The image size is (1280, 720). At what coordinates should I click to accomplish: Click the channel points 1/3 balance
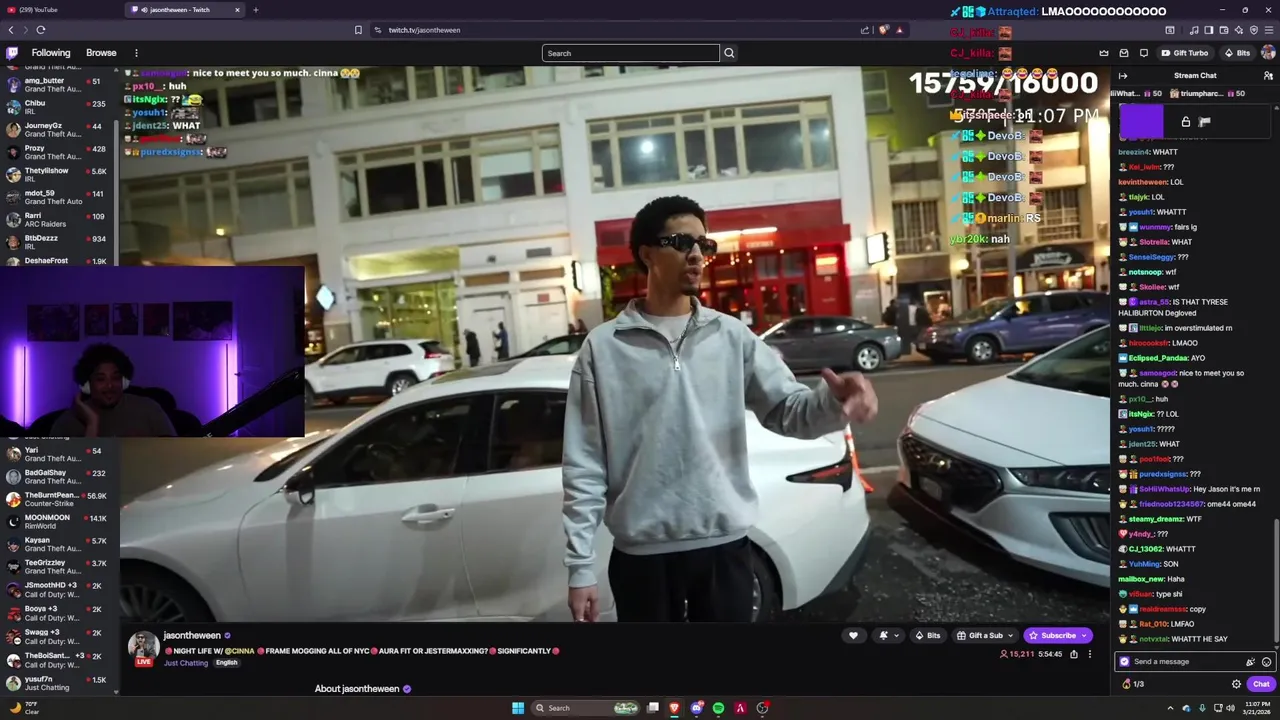1133,684
